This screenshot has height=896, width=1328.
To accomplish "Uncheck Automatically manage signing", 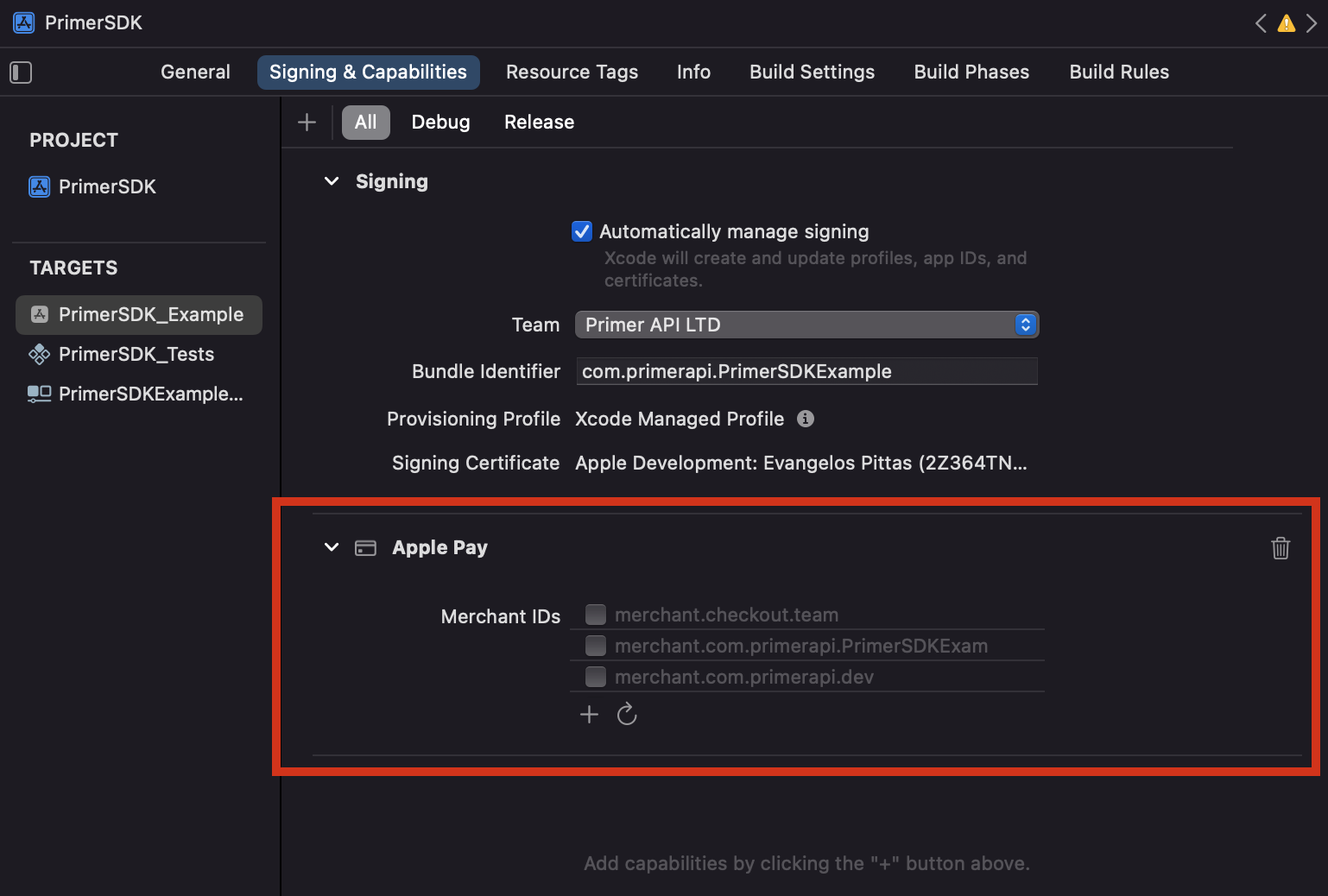I will click(582, 231).
